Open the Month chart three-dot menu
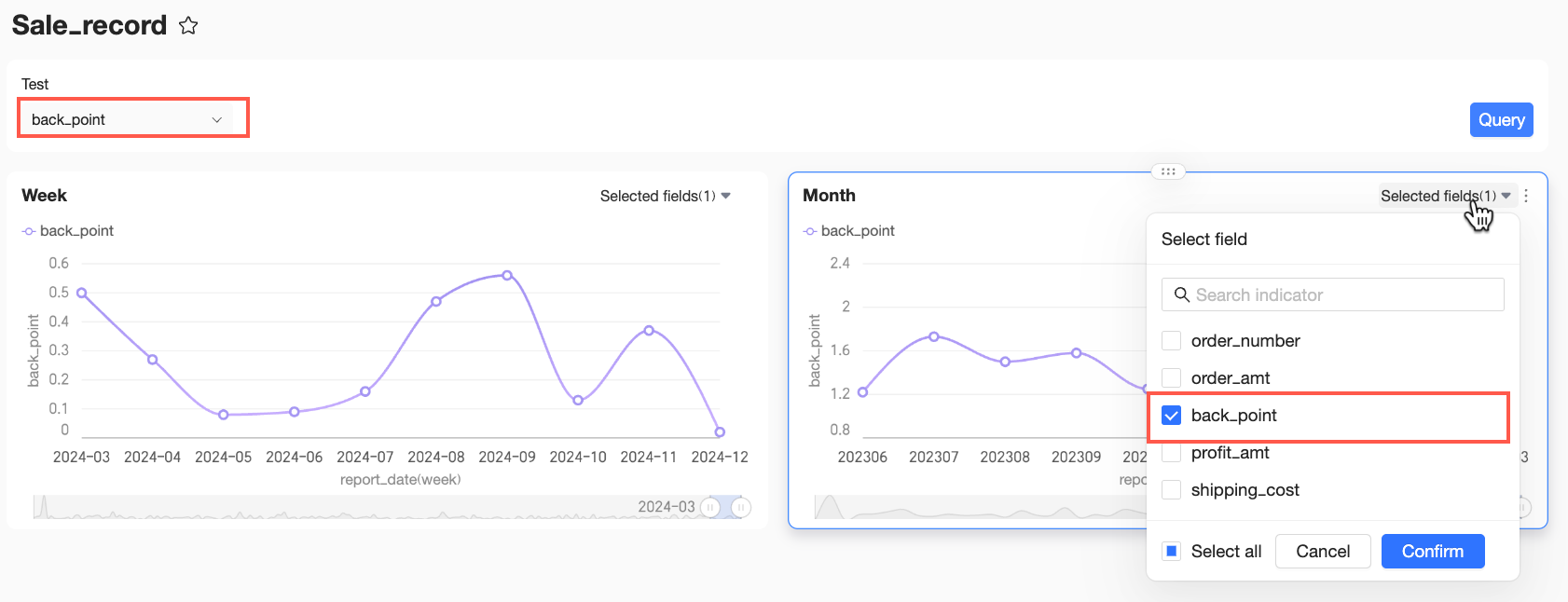Image resolution: width=1568 pixels, height=602 pixels. click(x=1526, y=196)
